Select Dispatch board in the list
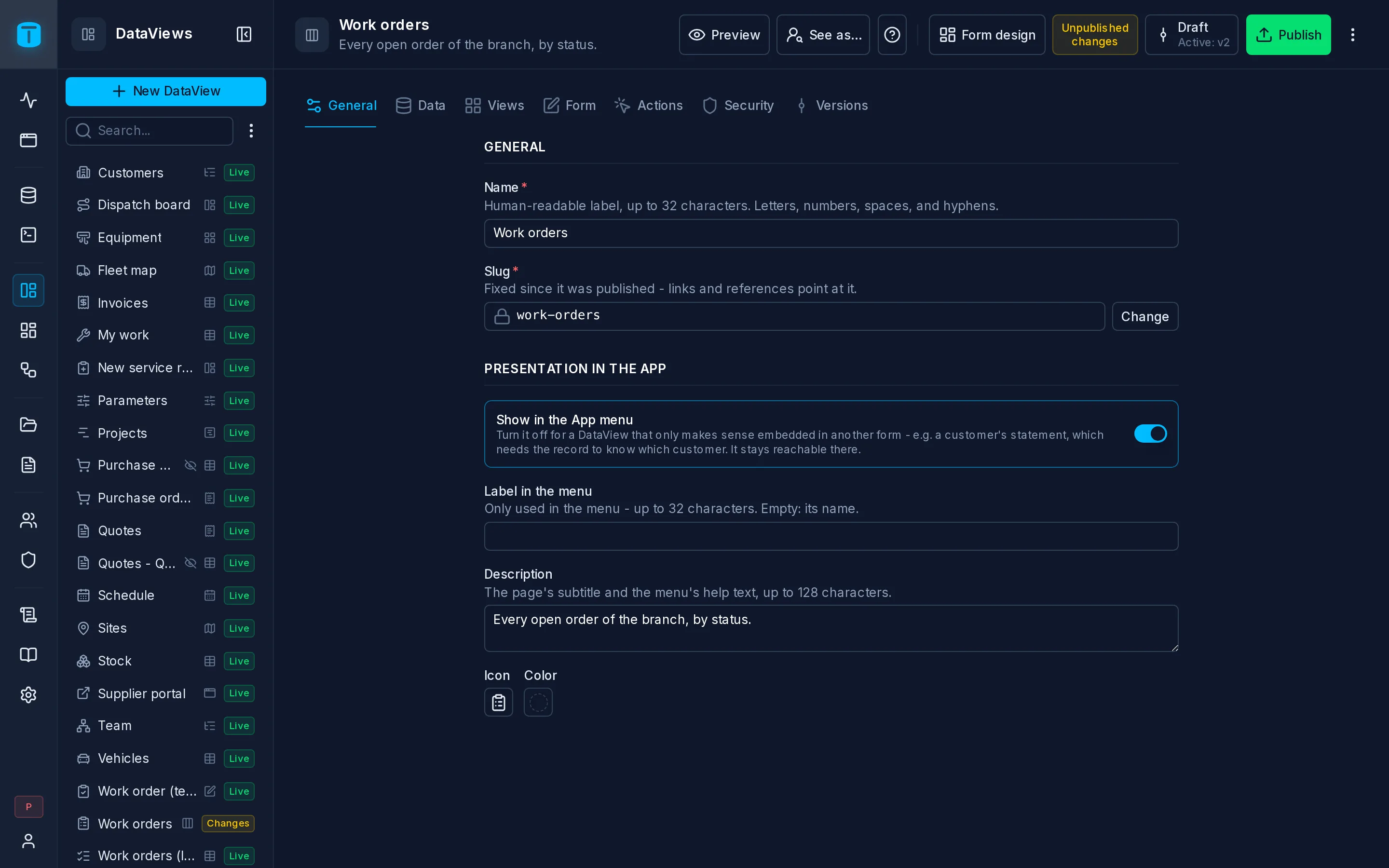The image size is (1389, 868). 165,205
